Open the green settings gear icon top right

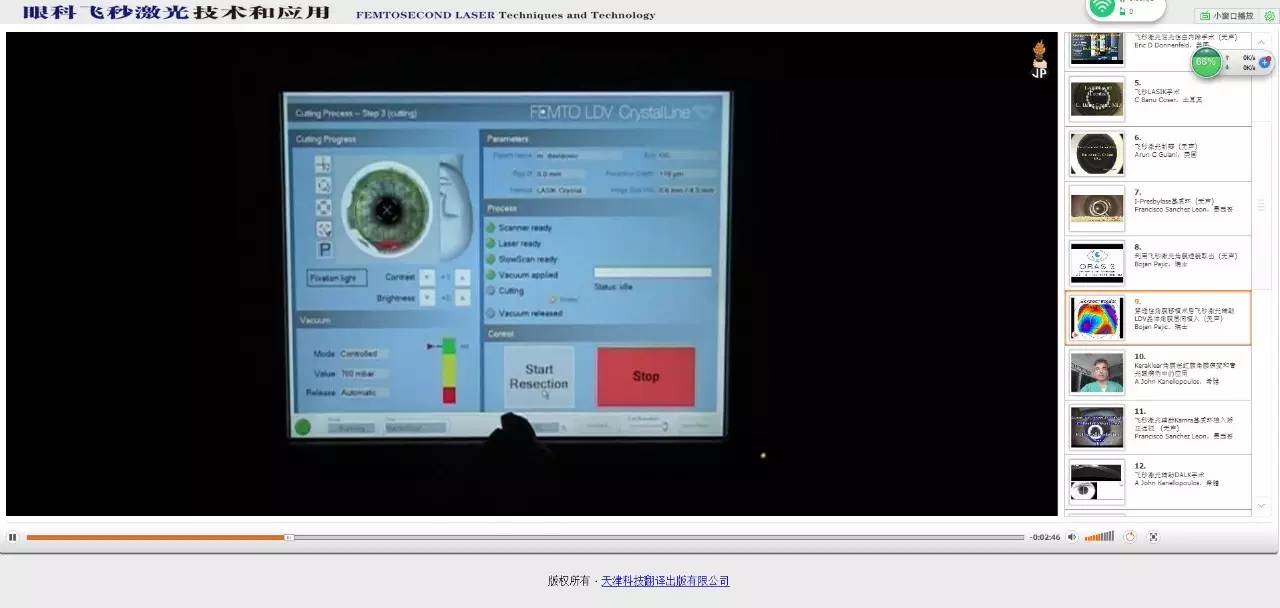click(x=1269, y=15)
